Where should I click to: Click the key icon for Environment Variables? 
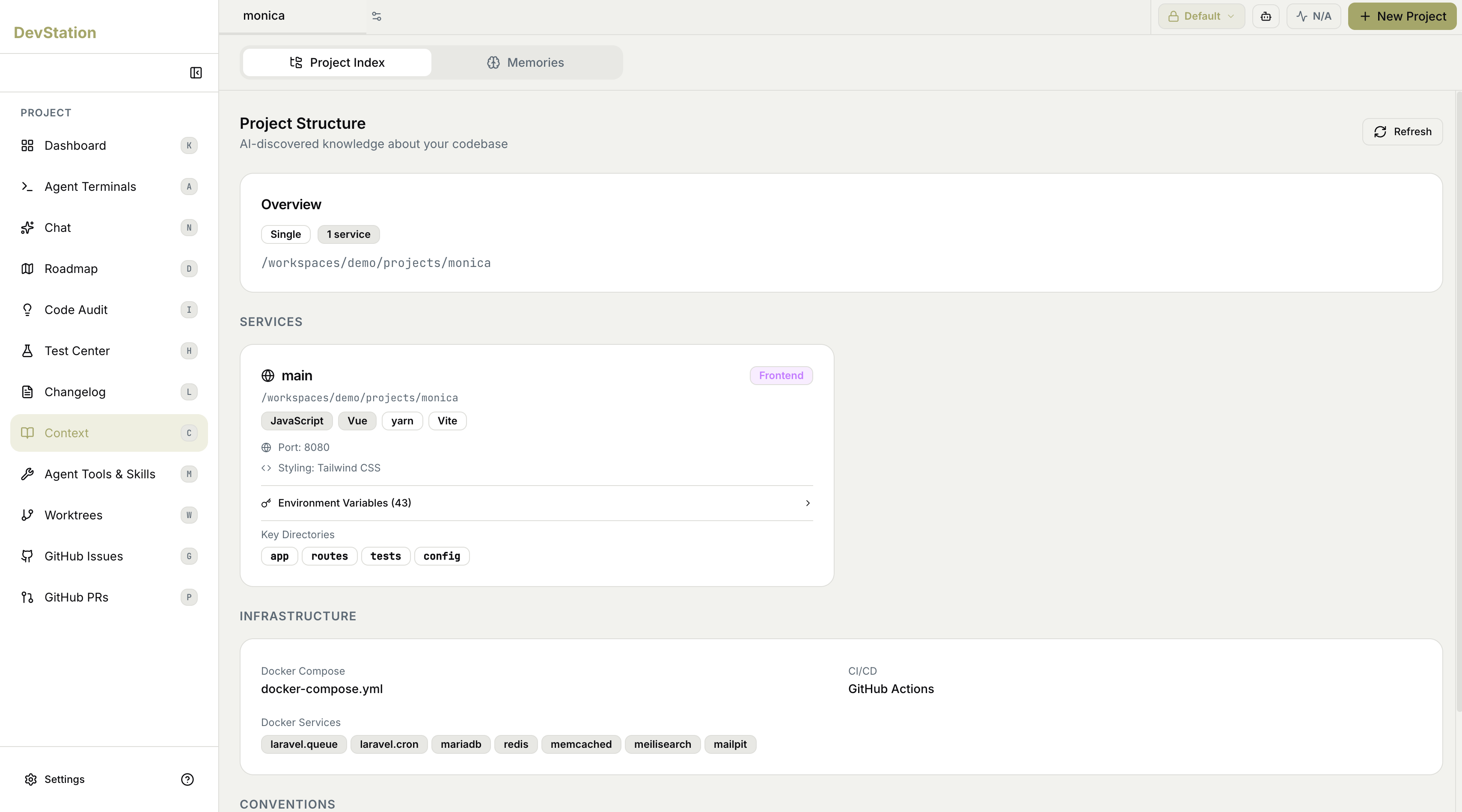pos(266,503)
